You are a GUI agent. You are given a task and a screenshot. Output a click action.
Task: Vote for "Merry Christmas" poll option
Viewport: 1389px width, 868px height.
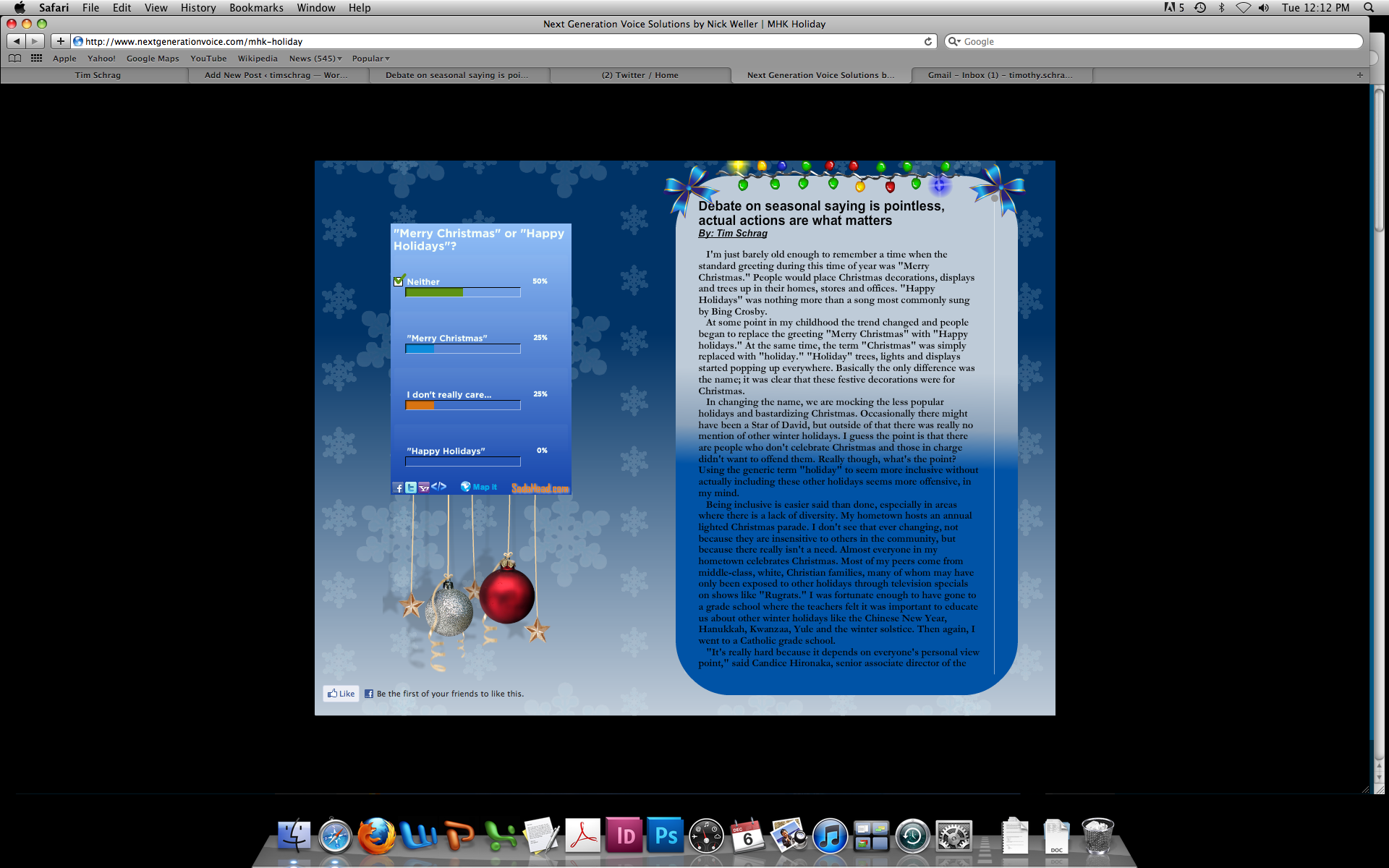click(x=446, y=339)
